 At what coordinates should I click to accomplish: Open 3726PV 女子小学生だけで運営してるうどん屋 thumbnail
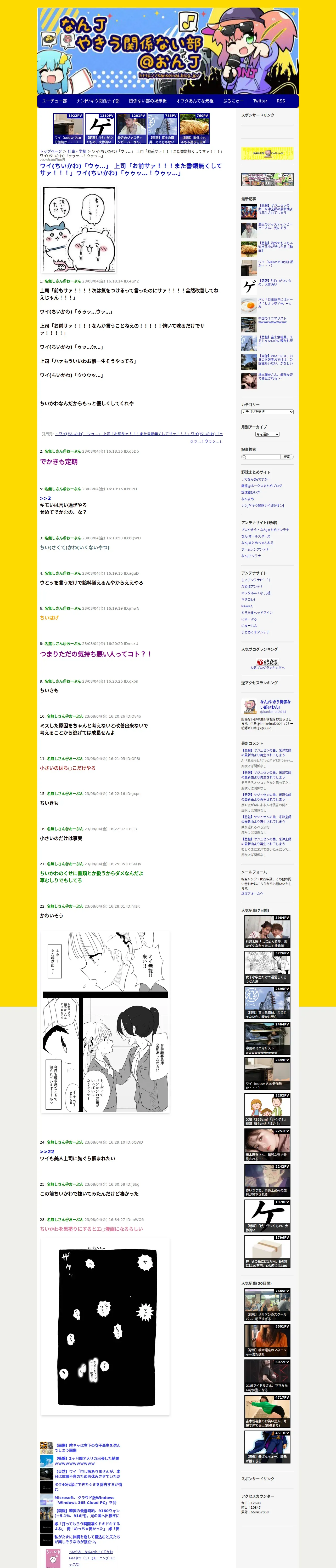tap(267, 967)
